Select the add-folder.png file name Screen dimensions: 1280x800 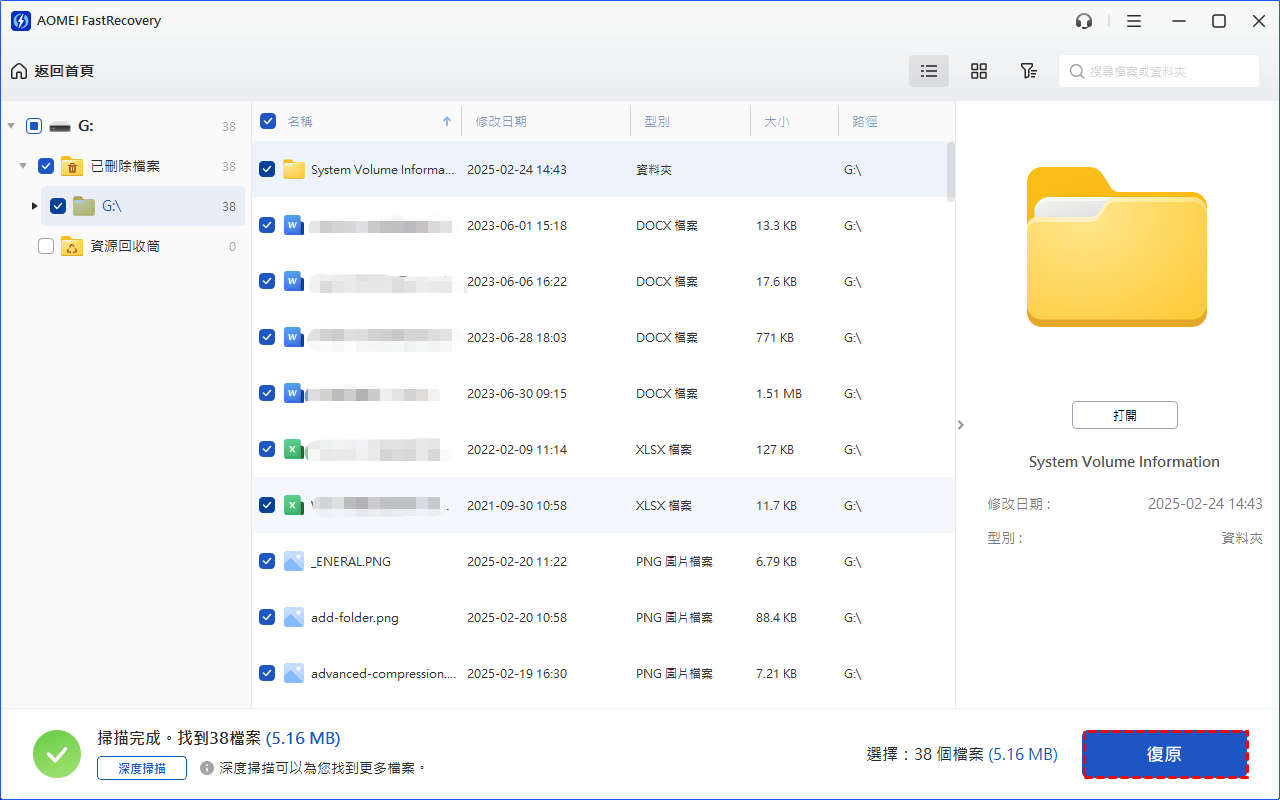click(x=355, y=618)
